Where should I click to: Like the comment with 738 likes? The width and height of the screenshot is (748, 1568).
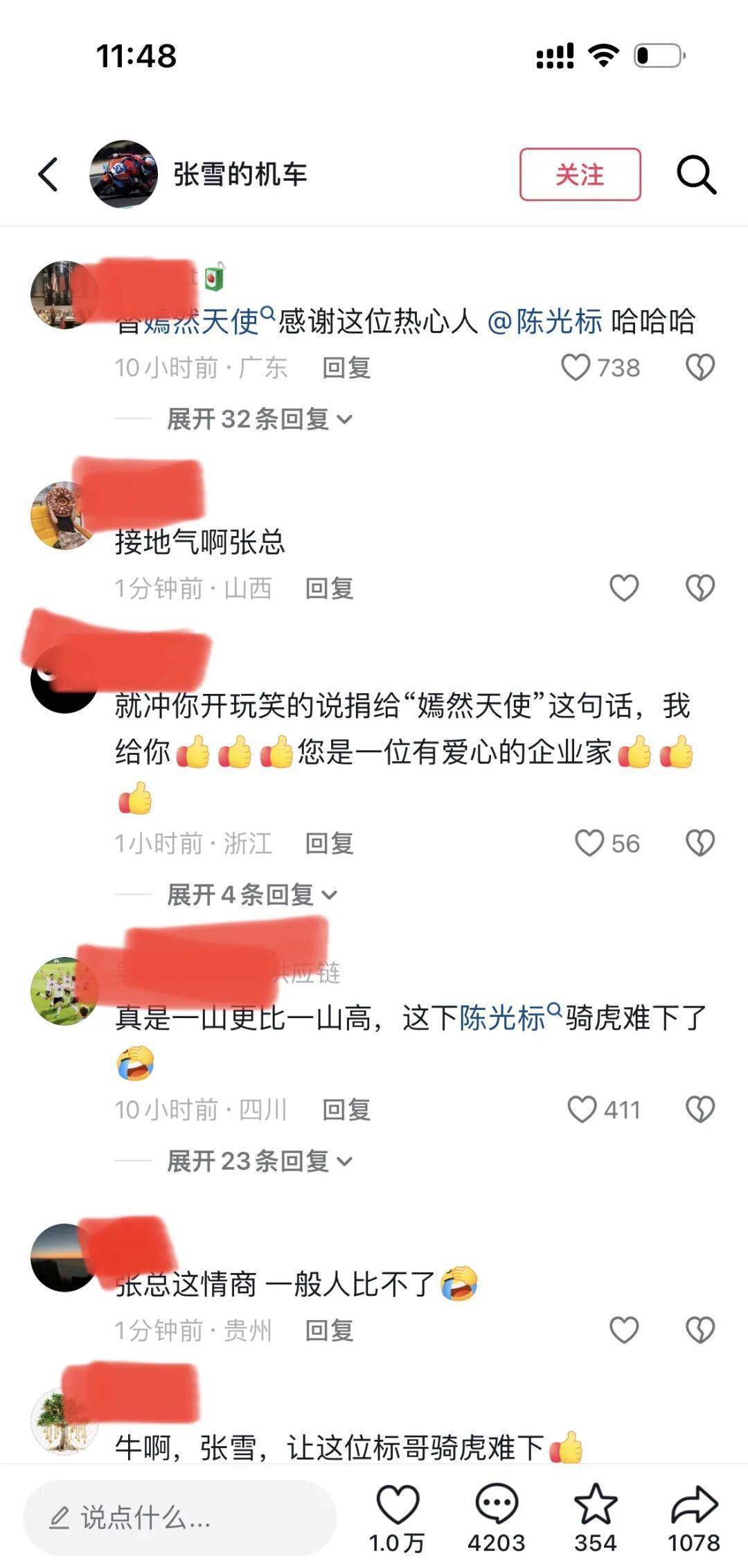(600, 367)
